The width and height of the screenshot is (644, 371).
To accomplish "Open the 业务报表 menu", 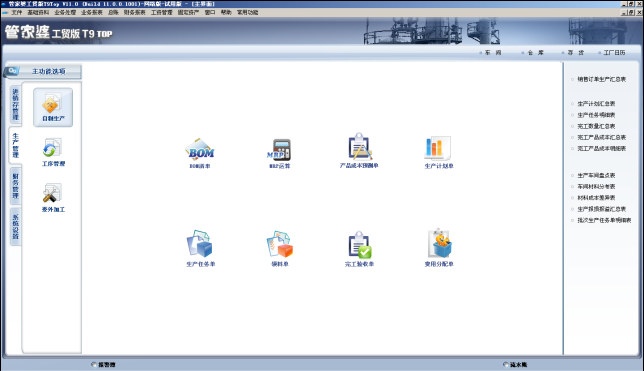I will pyautogui.click(x=92, y=13).
